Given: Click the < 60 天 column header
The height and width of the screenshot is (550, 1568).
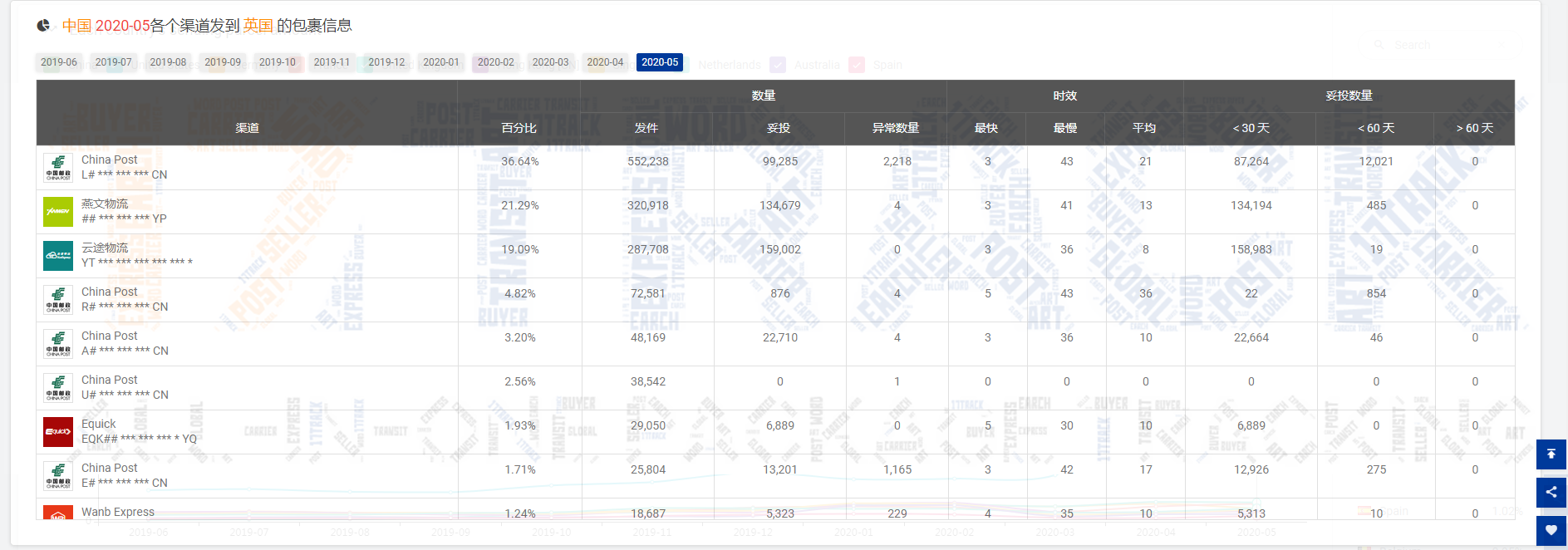Looking at the screenshot, I should (1376, 128).
